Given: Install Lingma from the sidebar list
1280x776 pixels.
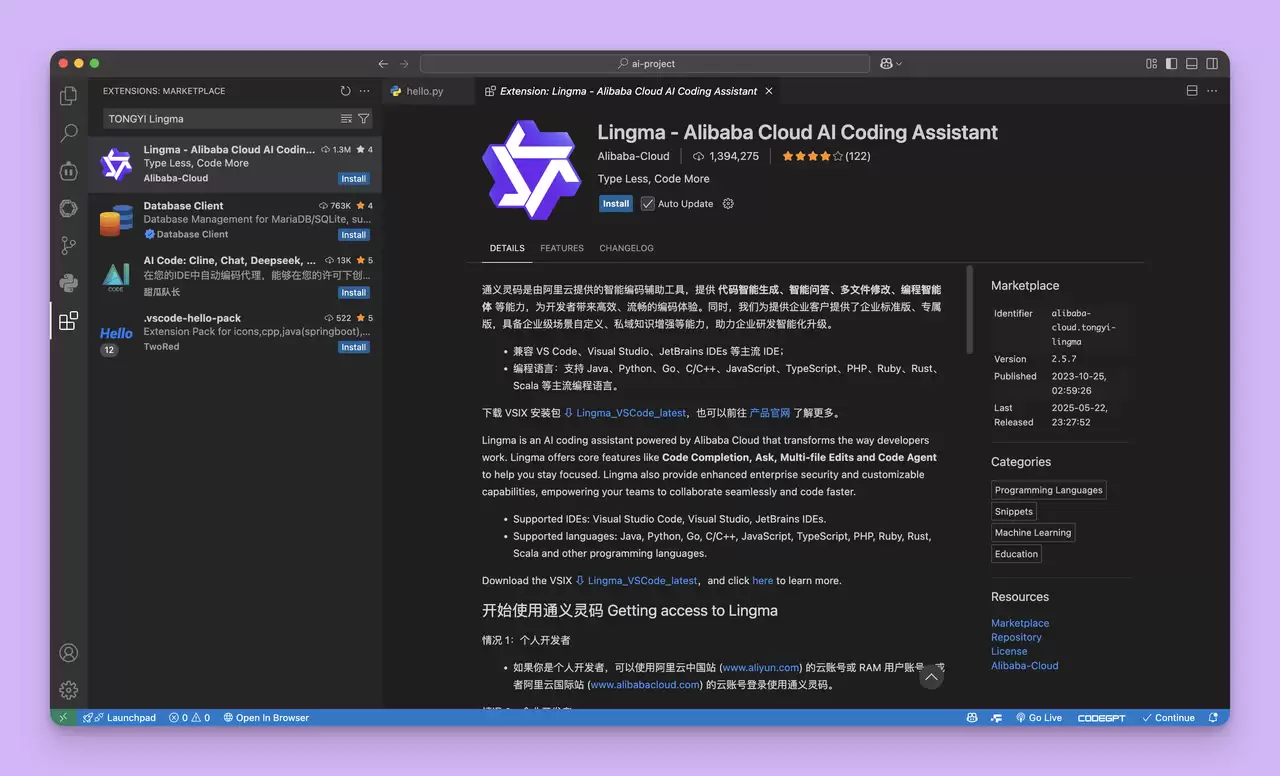Looking at the screenshot, I should 354,179.
